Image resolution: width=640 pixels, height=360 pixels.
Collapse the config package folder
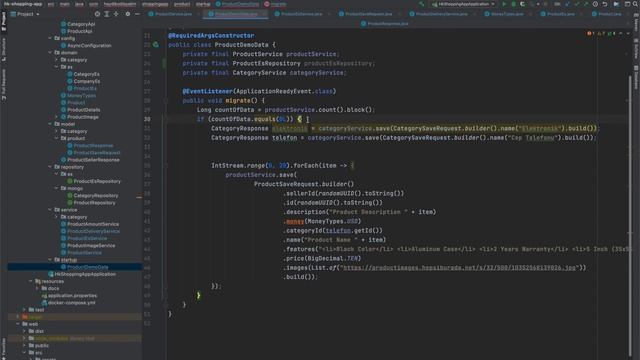(50, 38)
